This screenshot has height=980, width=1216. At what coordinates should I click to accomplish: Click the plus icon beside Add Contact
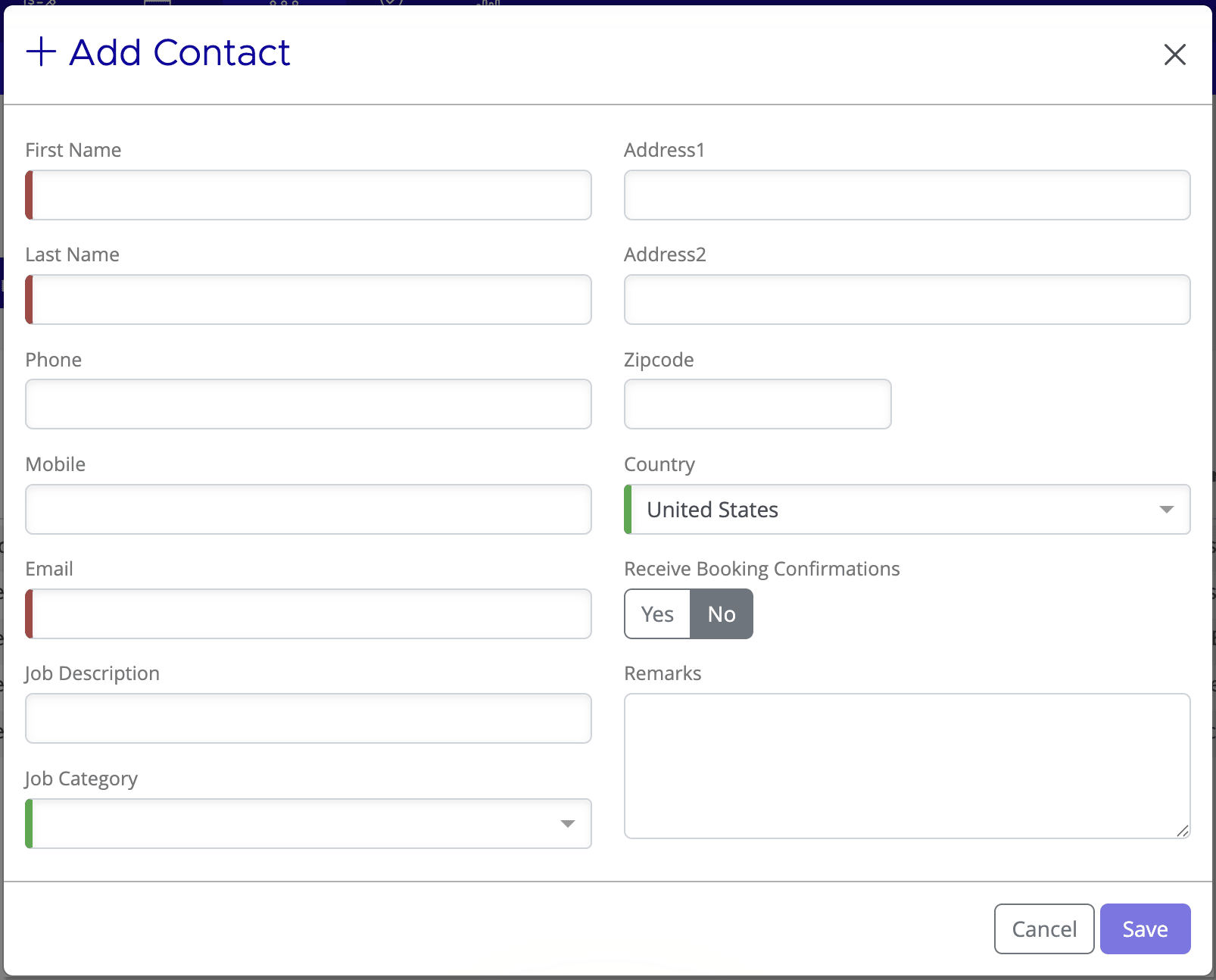42,52
